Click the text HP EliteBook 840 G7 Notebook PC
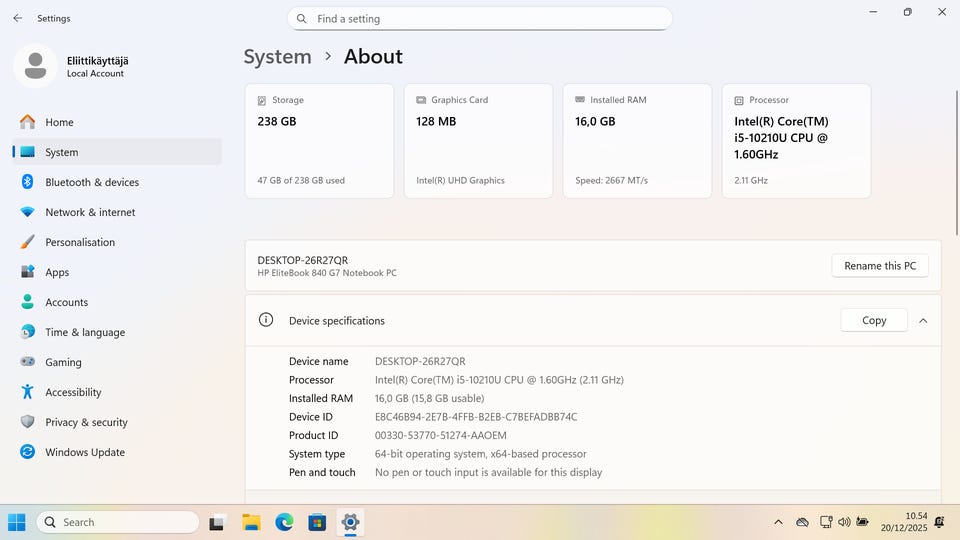Image resolution: width=960 pixels, height=540 pixels. pyautogui.click(x=327, y=273)
